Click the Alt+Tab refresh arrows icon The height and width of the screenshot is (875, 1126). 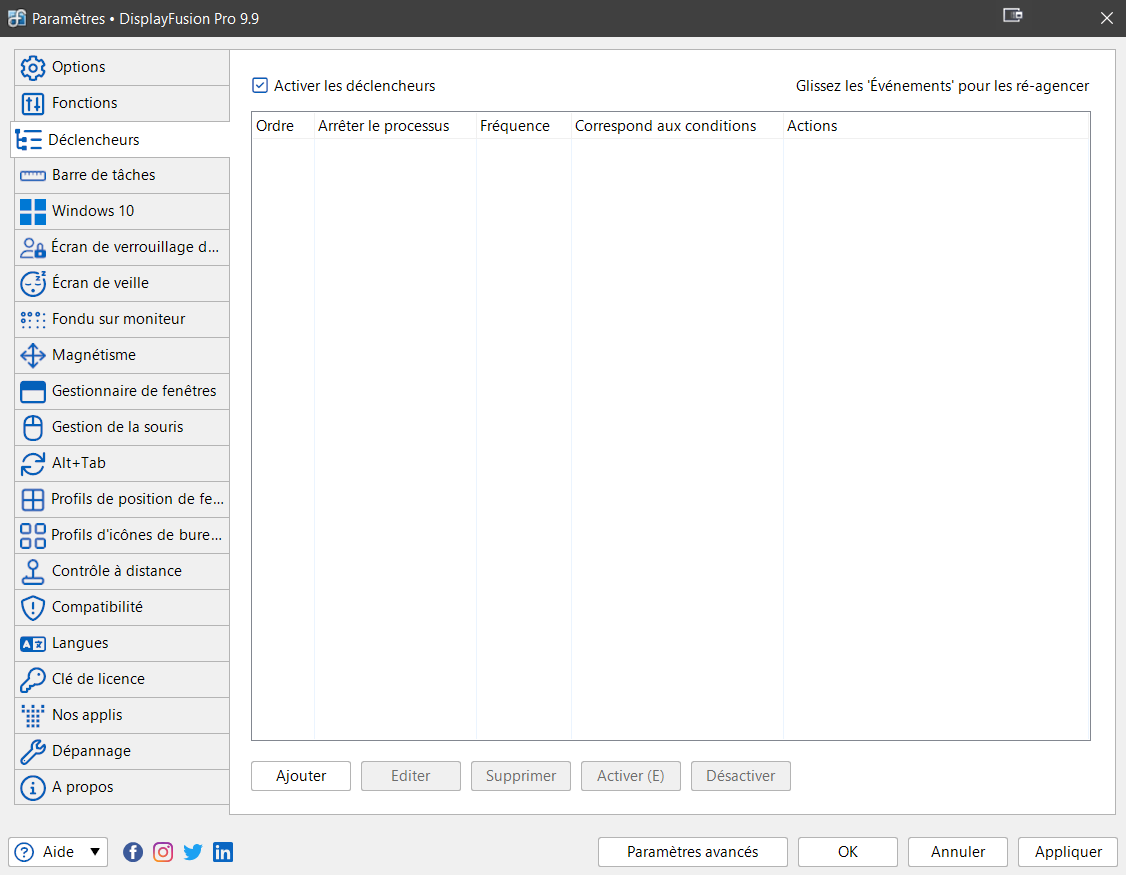[32, 463]
